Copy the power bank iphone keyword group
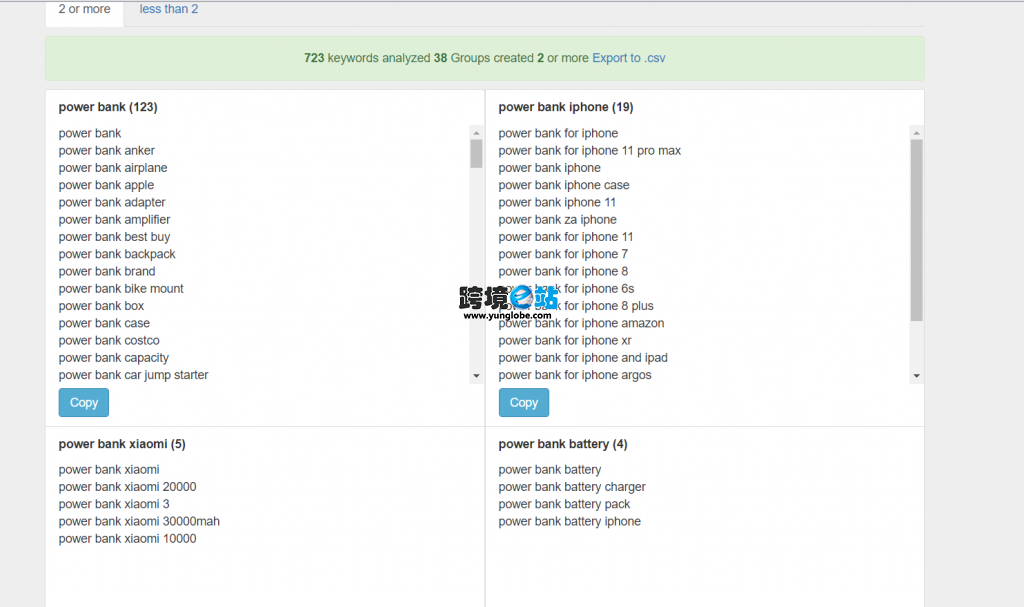1024x607 pixels. click(x=524, y=403)
